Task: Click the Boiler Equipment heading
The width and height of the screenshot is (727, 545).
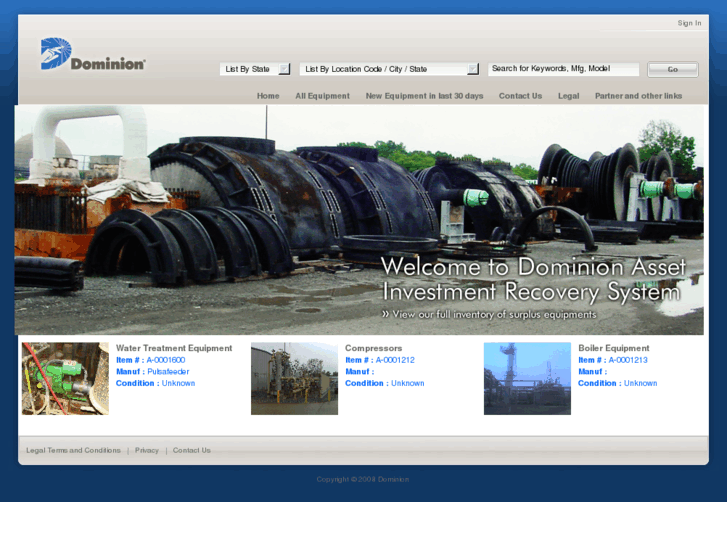Action: (613, 348)
